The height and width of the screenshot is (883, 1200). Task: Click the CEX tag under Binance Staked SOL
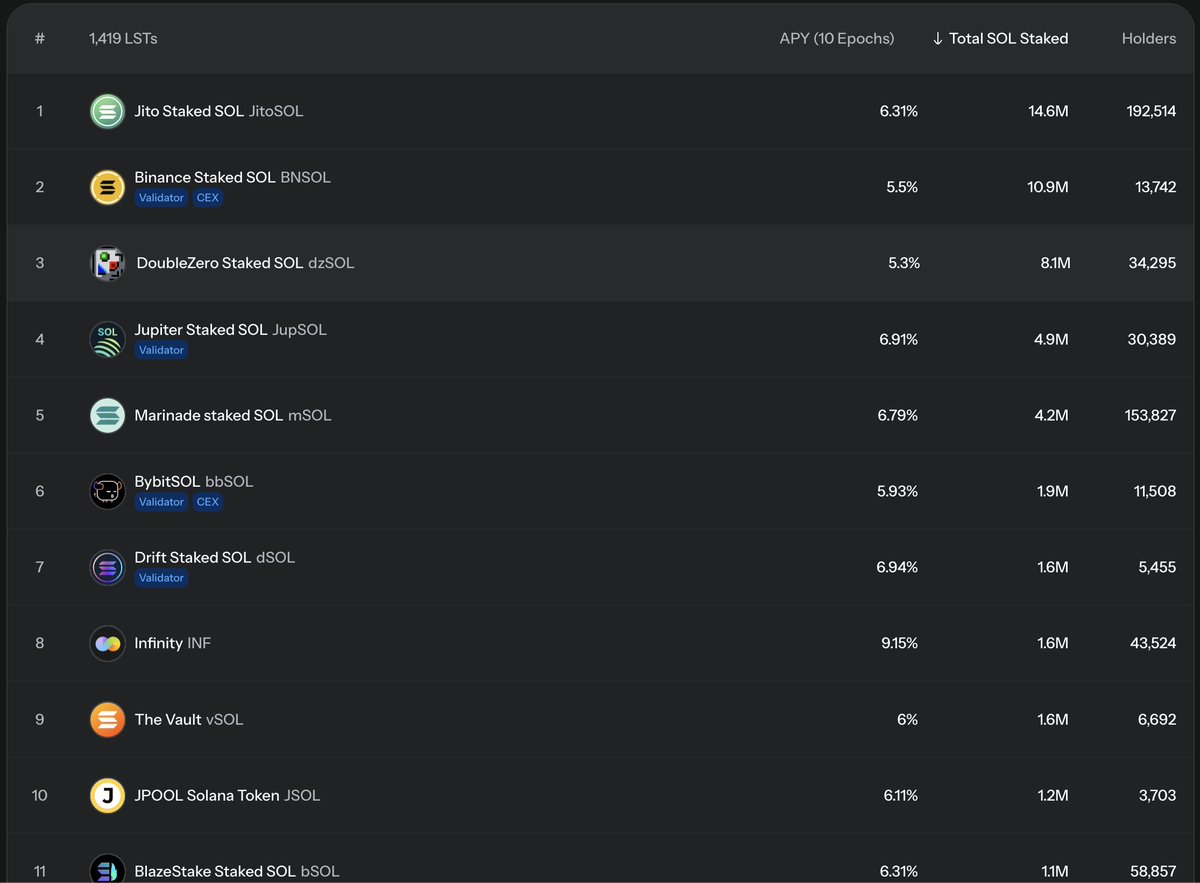[207, 198]
